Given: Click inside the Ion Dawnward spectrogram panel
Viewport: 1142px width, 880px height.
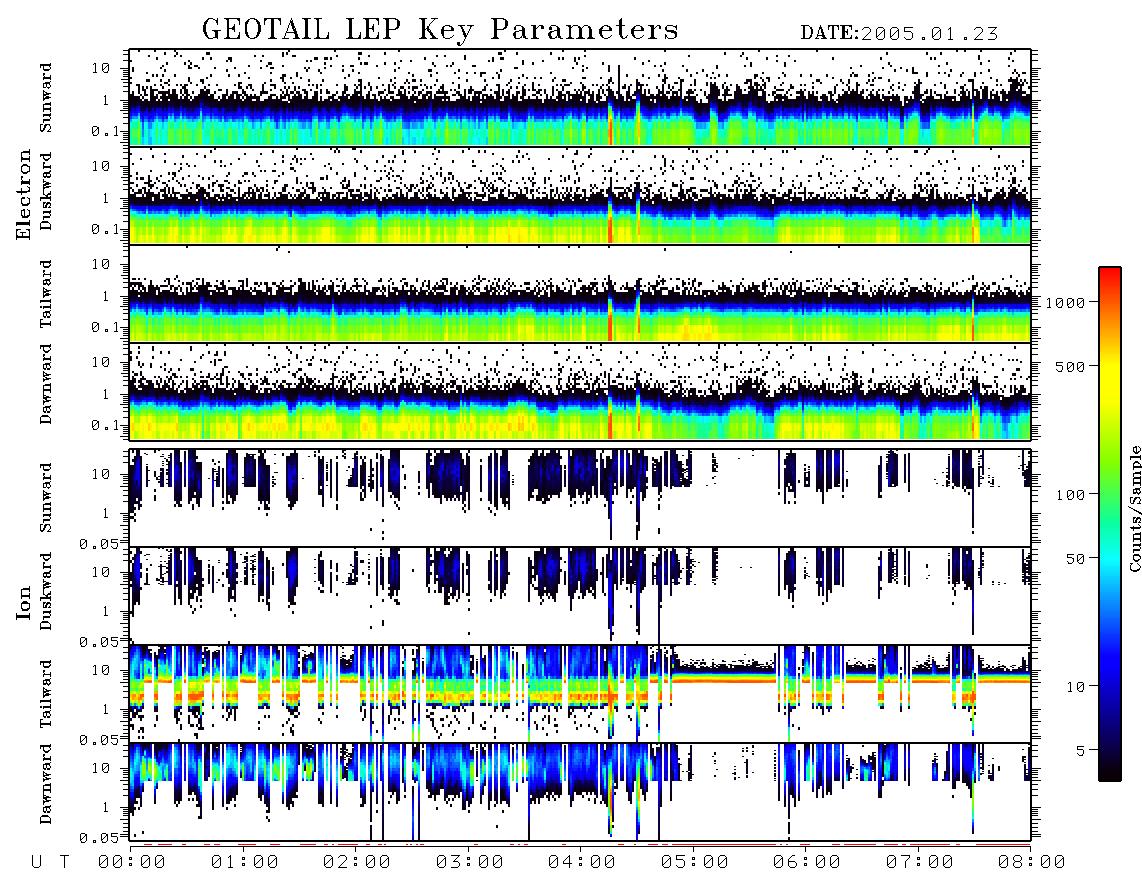Looking at the screenshot, I should pyautogui.click(x=580, y=792).
